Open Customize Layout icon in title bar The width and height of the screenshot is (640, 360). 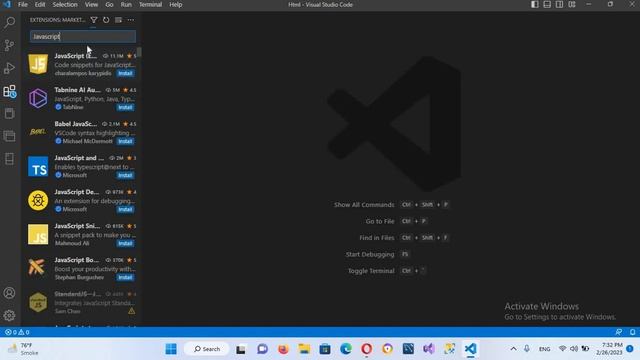tap(572, 4)
